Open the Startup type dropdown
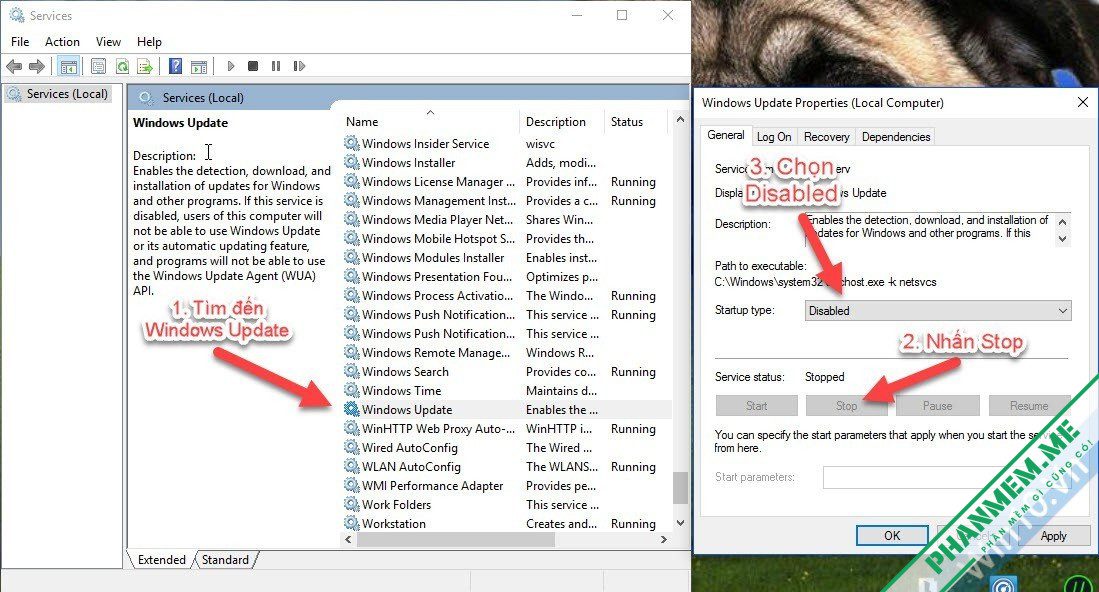Viewport: 1099px width, 592px height. 938,310
